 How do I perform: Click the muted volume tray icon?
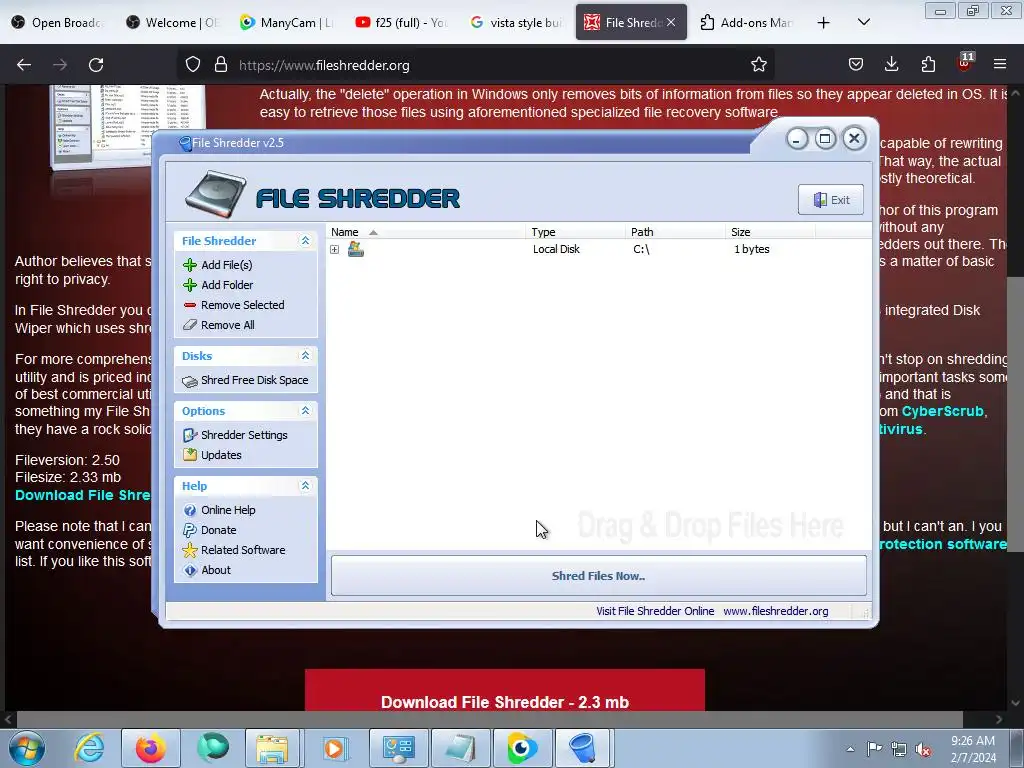[923, 749]
